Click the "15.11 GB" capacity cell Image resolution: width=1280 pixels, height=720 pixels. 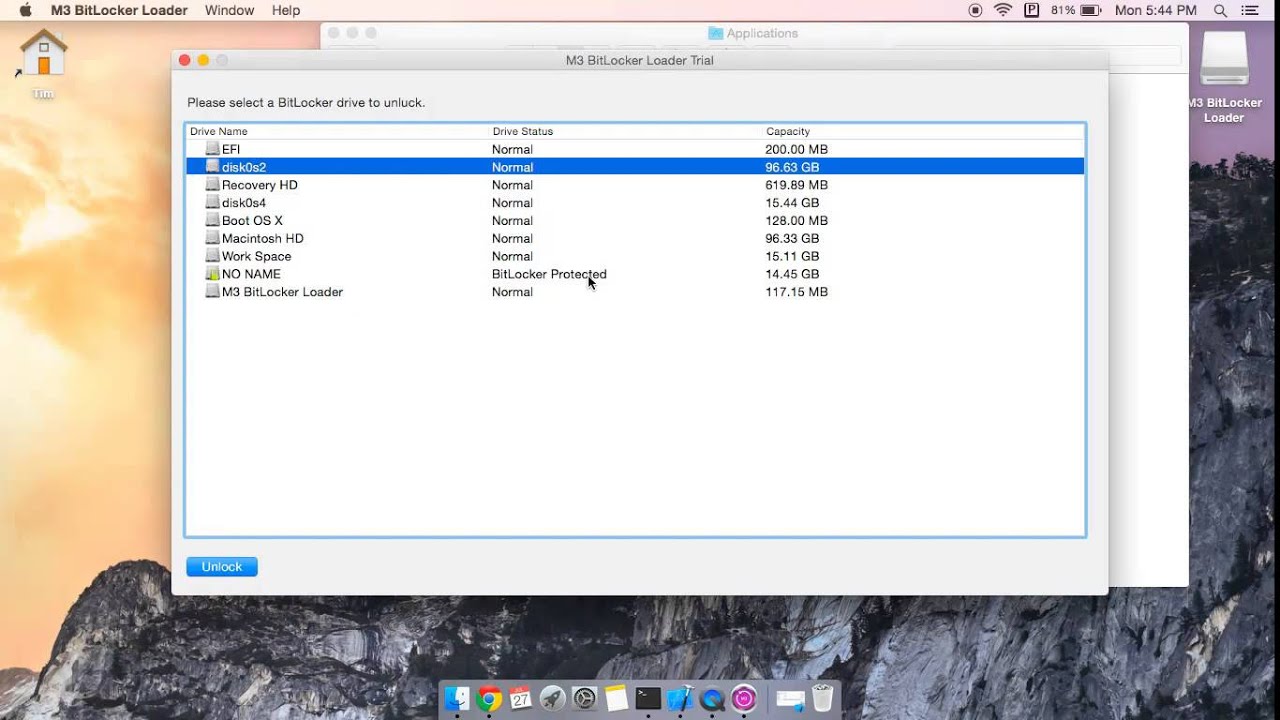[x=792, y=256]
